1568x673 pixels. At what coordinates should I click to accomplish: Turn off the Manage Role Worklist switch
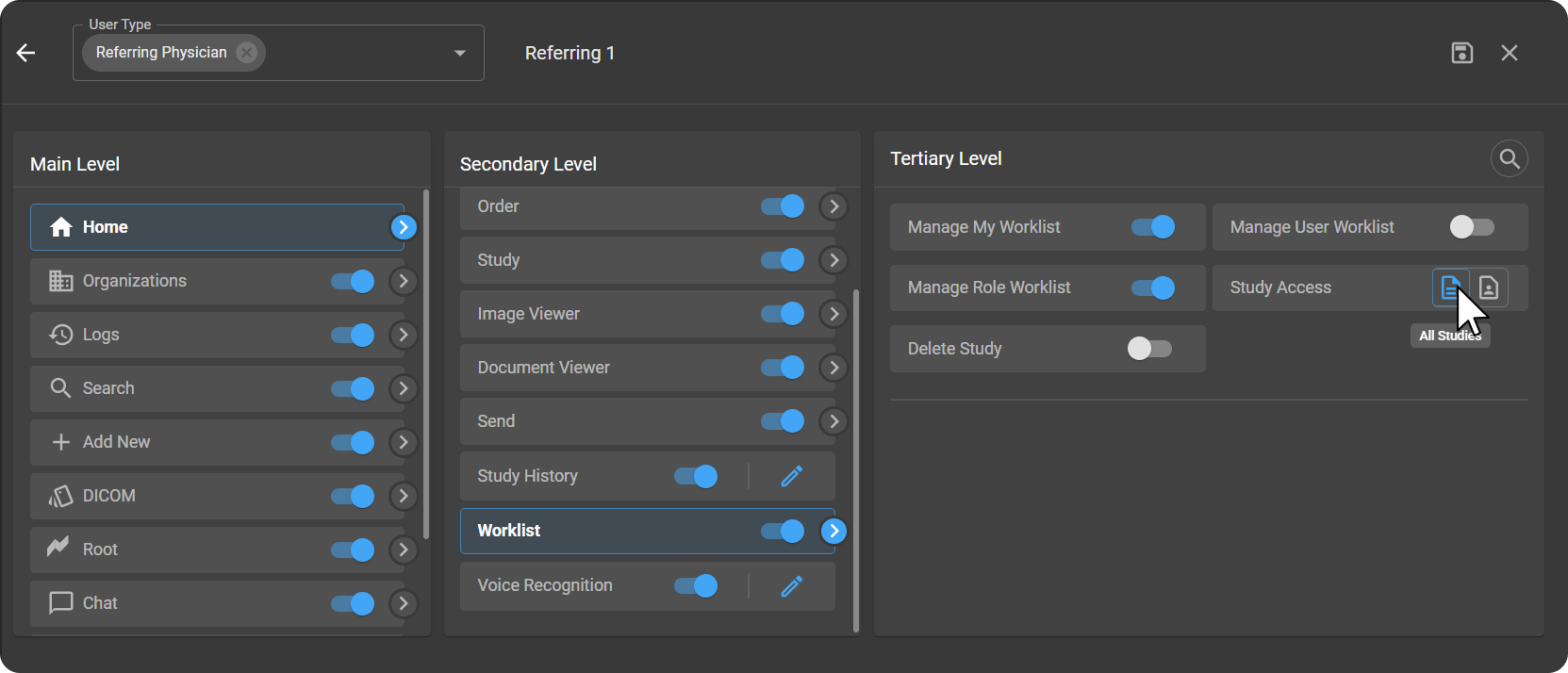pos(1153,287)
